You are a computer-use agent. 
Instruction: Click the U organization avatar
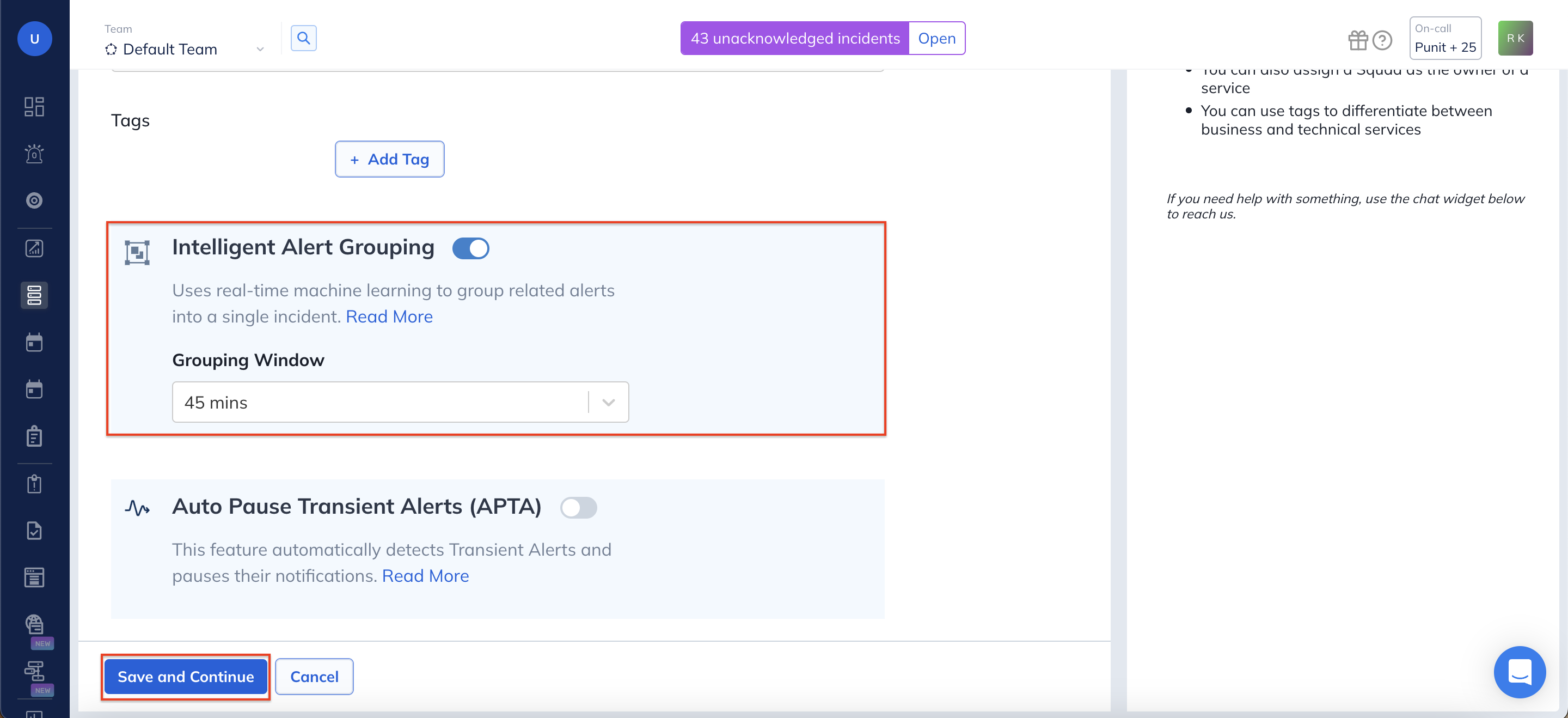click(x=35, y=39)
